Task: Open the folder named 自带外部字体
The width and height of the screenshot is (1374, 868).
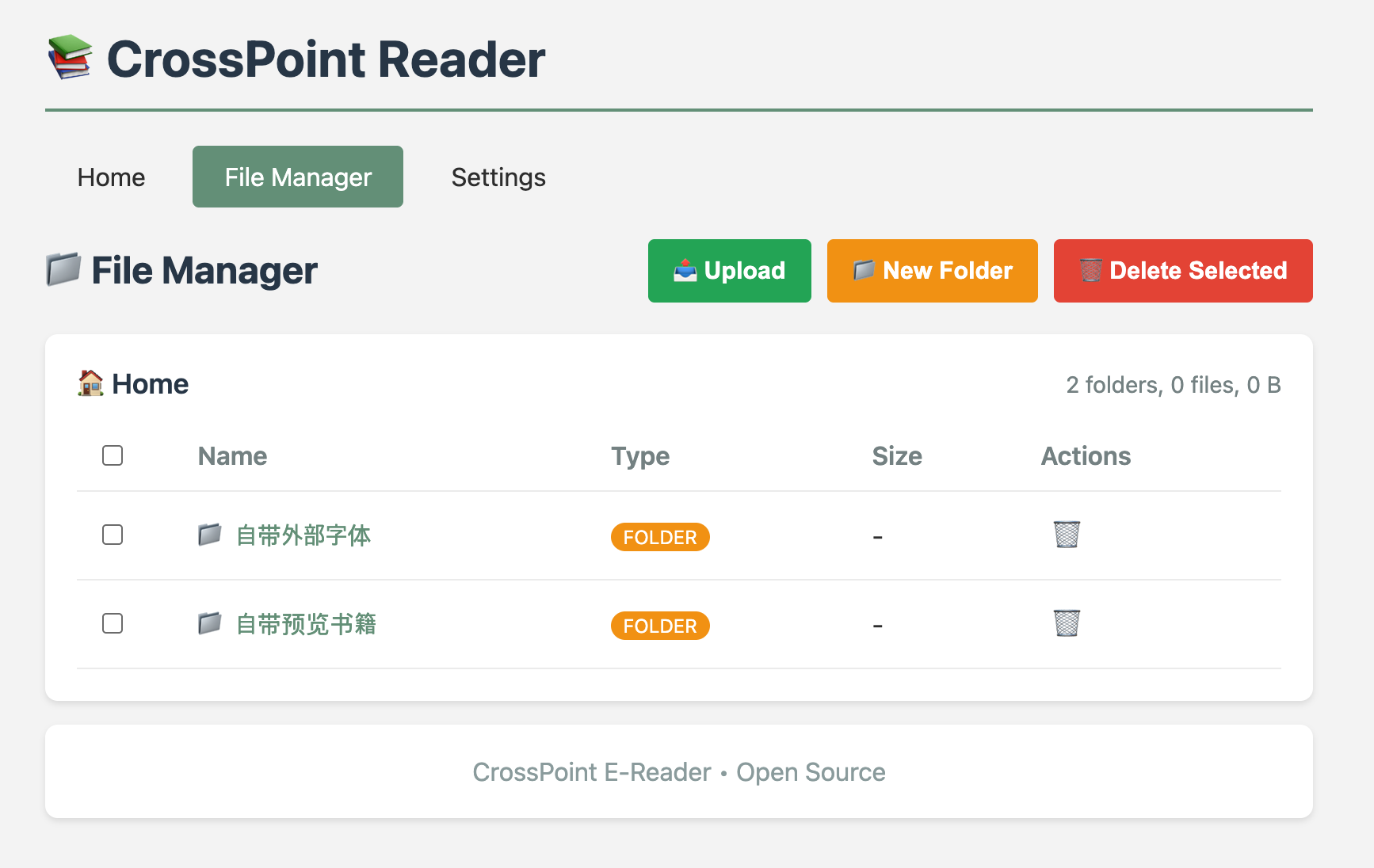Action: (303, 535)
